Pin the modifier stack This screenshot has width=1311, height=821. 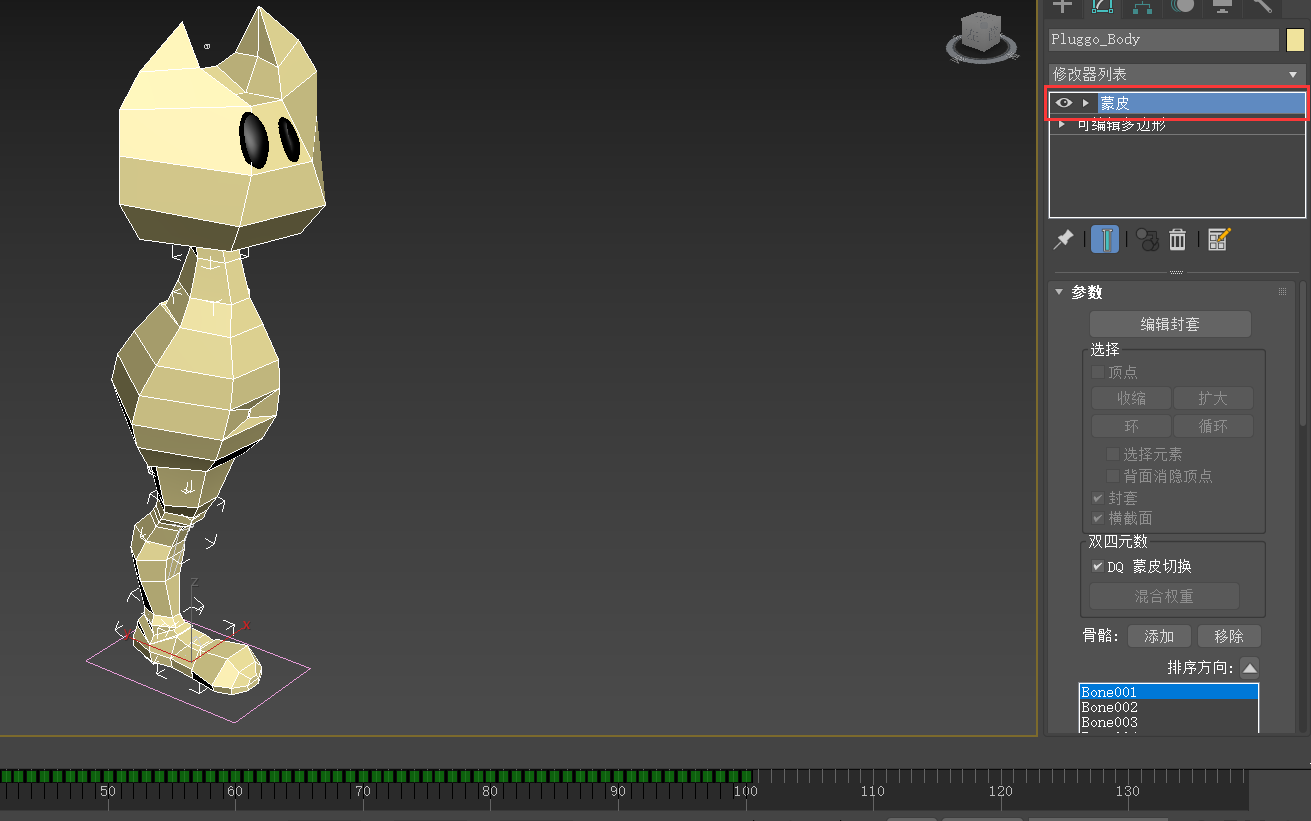1063,239
